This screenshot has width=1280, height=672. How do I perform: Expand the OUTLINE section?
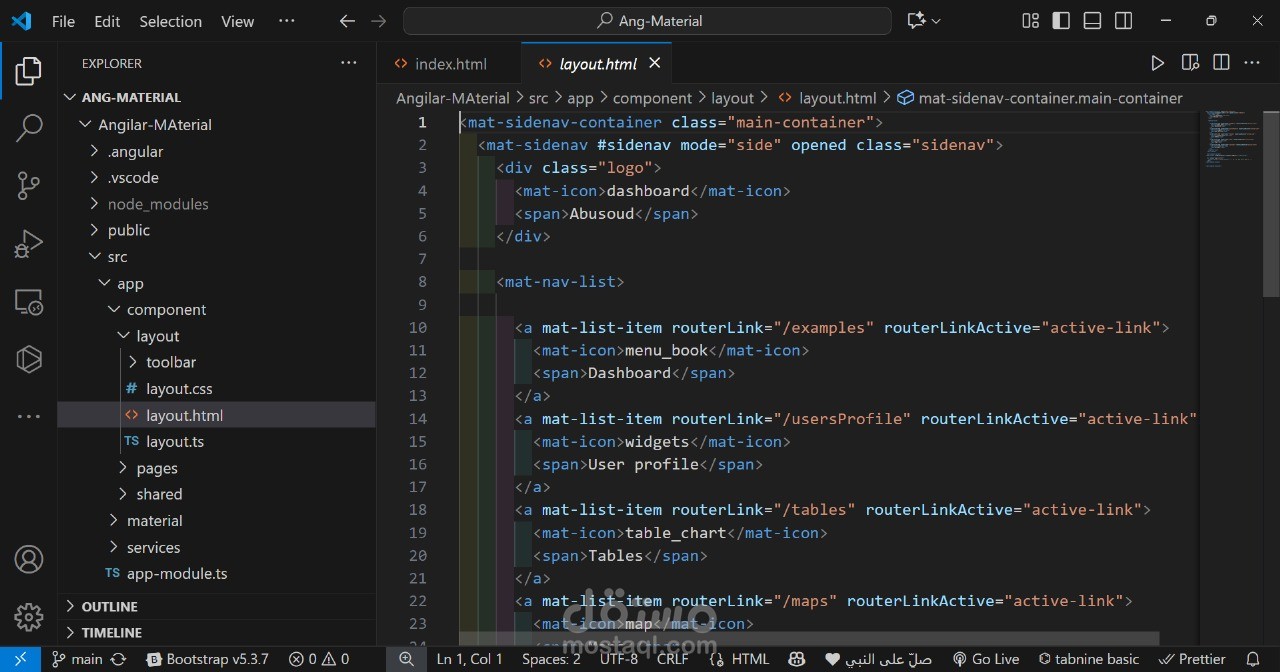tap(110, 606)
